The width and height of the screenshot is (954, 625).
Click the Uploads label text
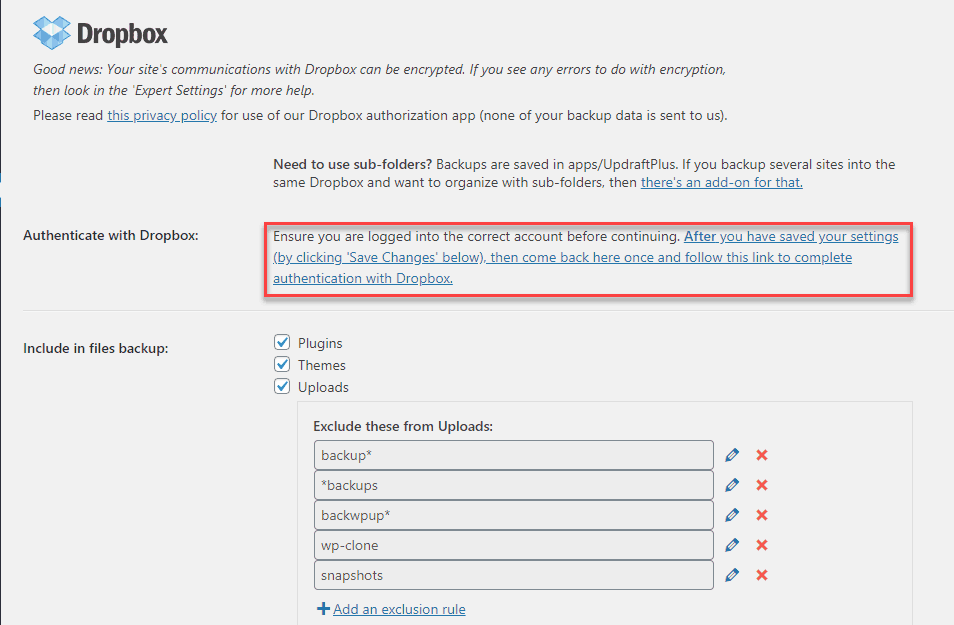click(323, 387)
